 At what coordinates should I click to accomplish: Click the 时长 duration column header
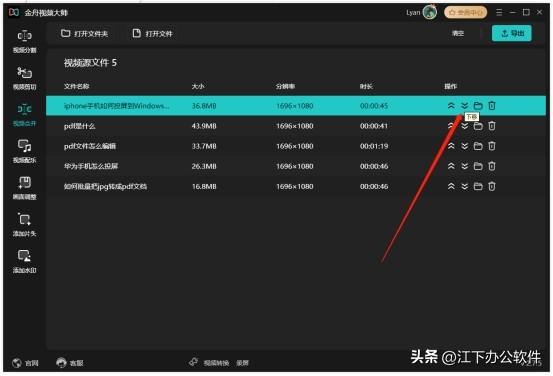[x=366, y=86]
